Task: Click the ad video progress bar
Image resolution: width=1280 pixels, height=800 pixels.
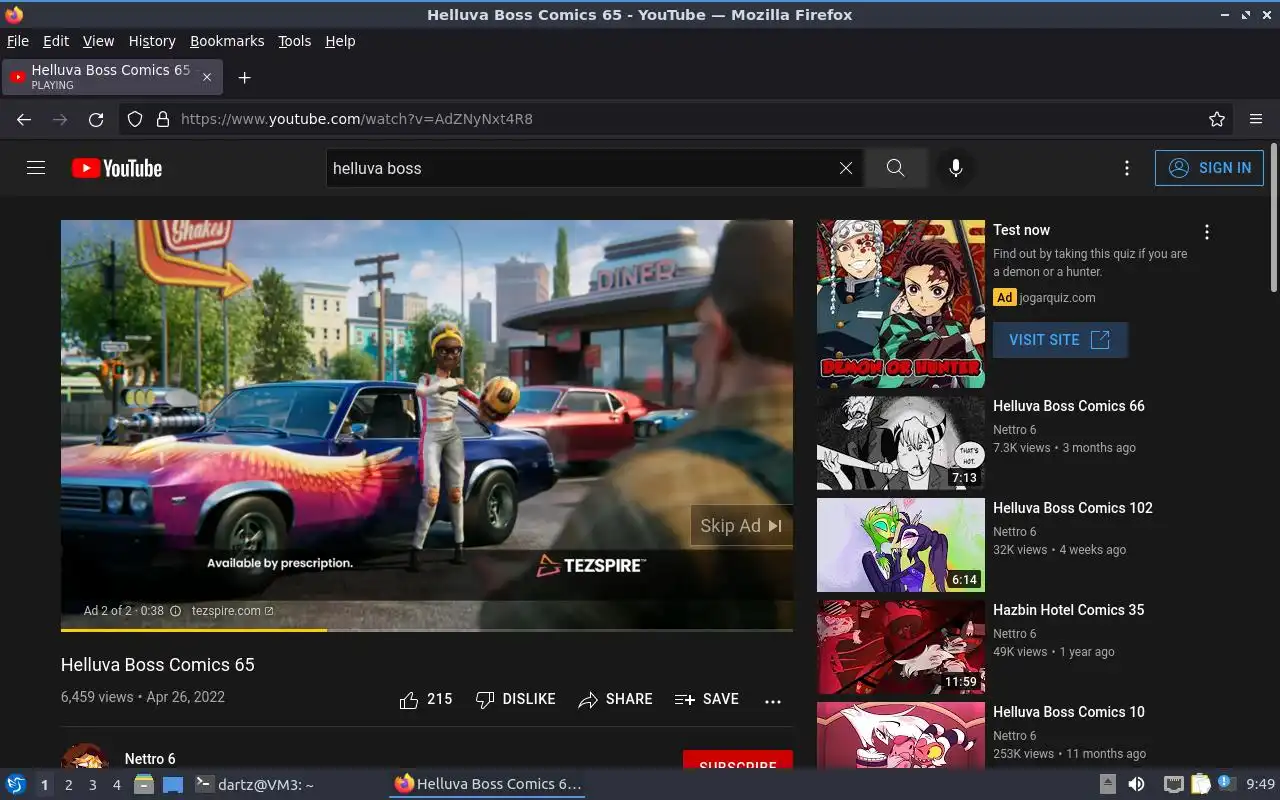Action: click(x=427, y=629)
